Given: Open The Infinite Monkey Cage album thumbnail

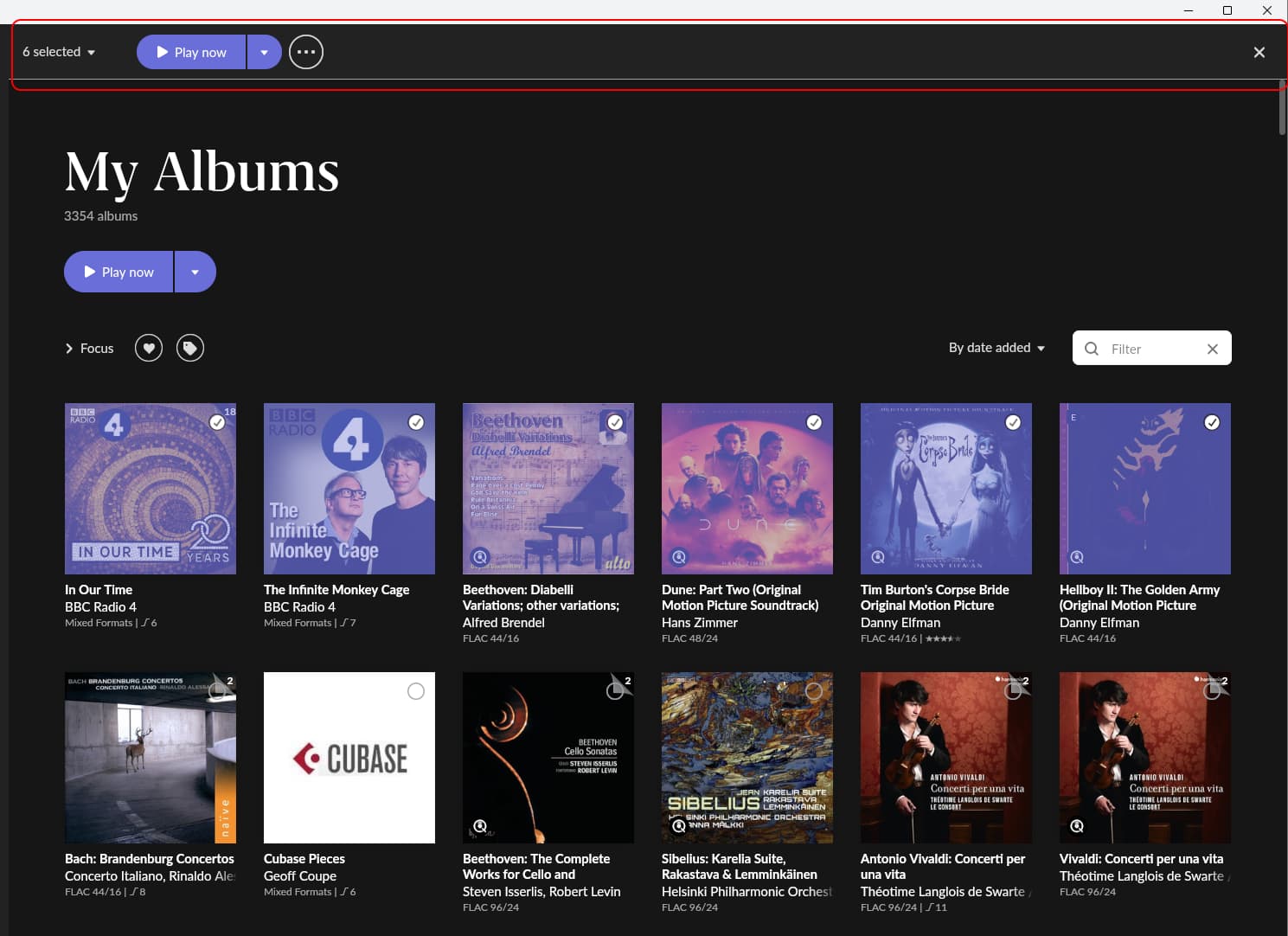Looking at the screenshot, I should click(349, 489).
